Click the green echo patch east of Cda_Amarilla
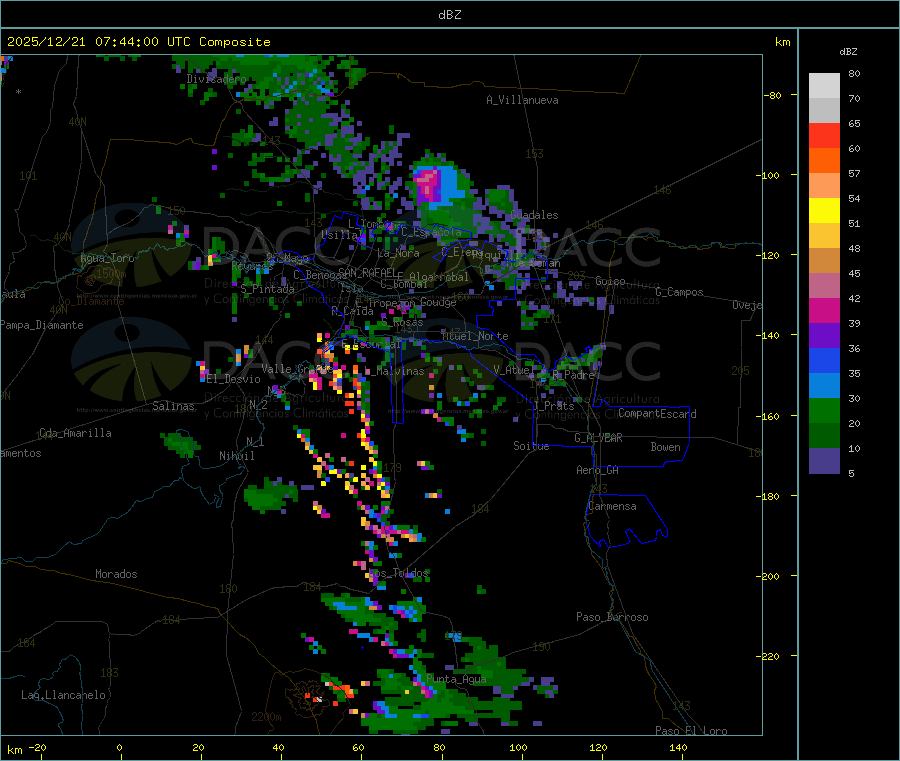 pyautogui.click(x=181, y=444)
